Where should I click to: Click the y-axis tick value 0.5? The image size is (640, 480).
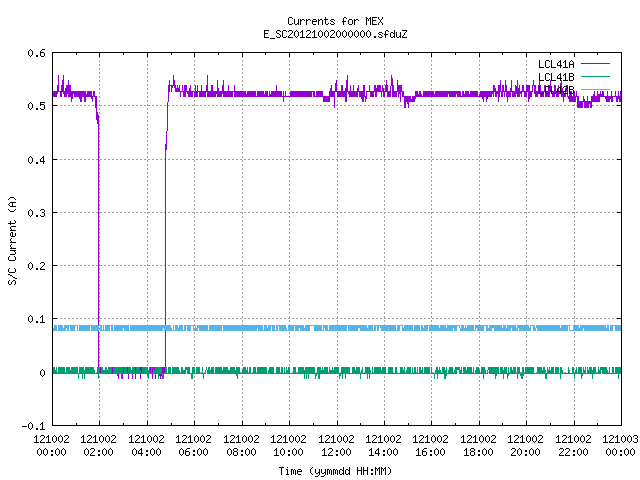pyautogui.click(x=36, y=106)
